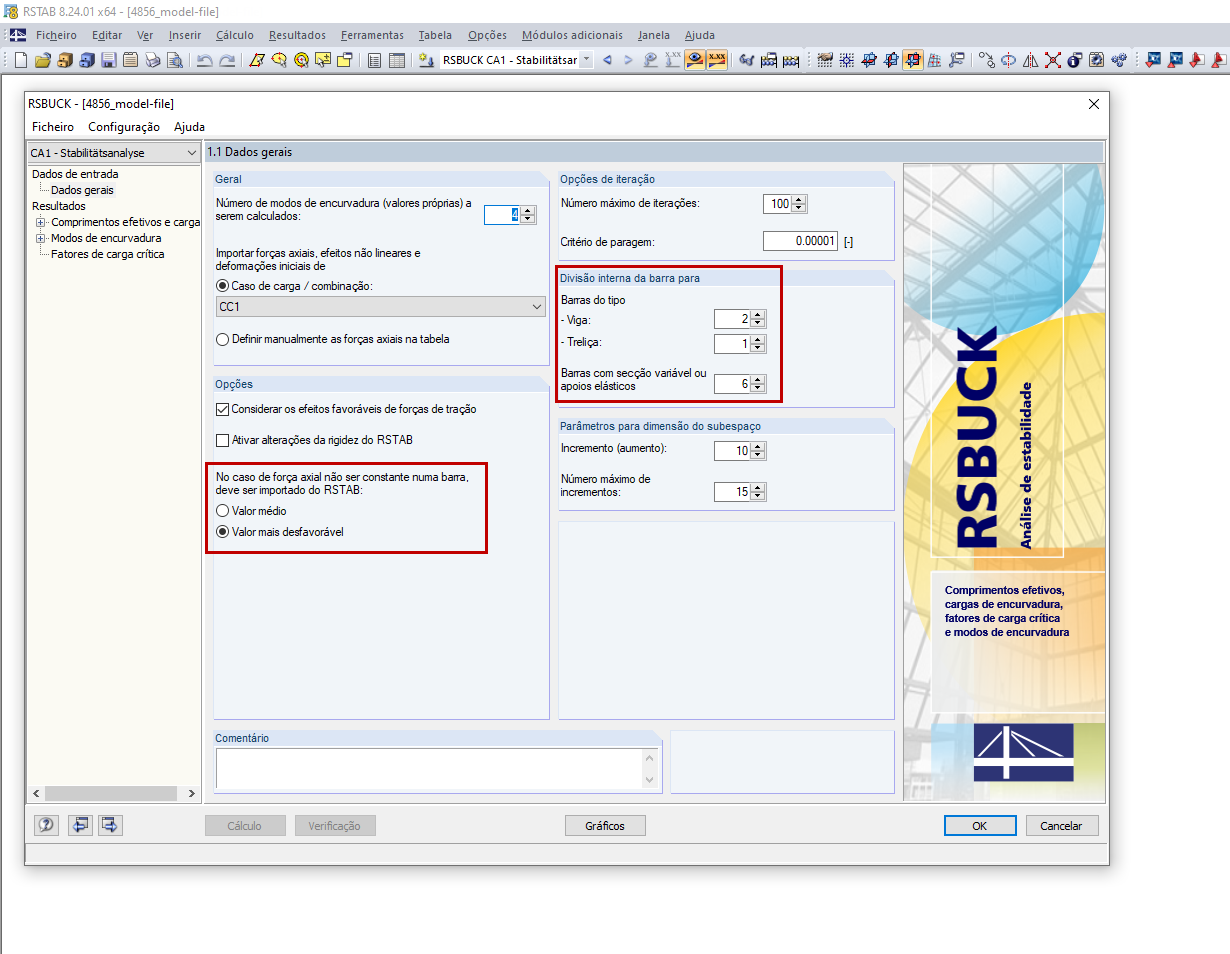
Task: Click the Redo arrow icon
Action: point(227,60)
